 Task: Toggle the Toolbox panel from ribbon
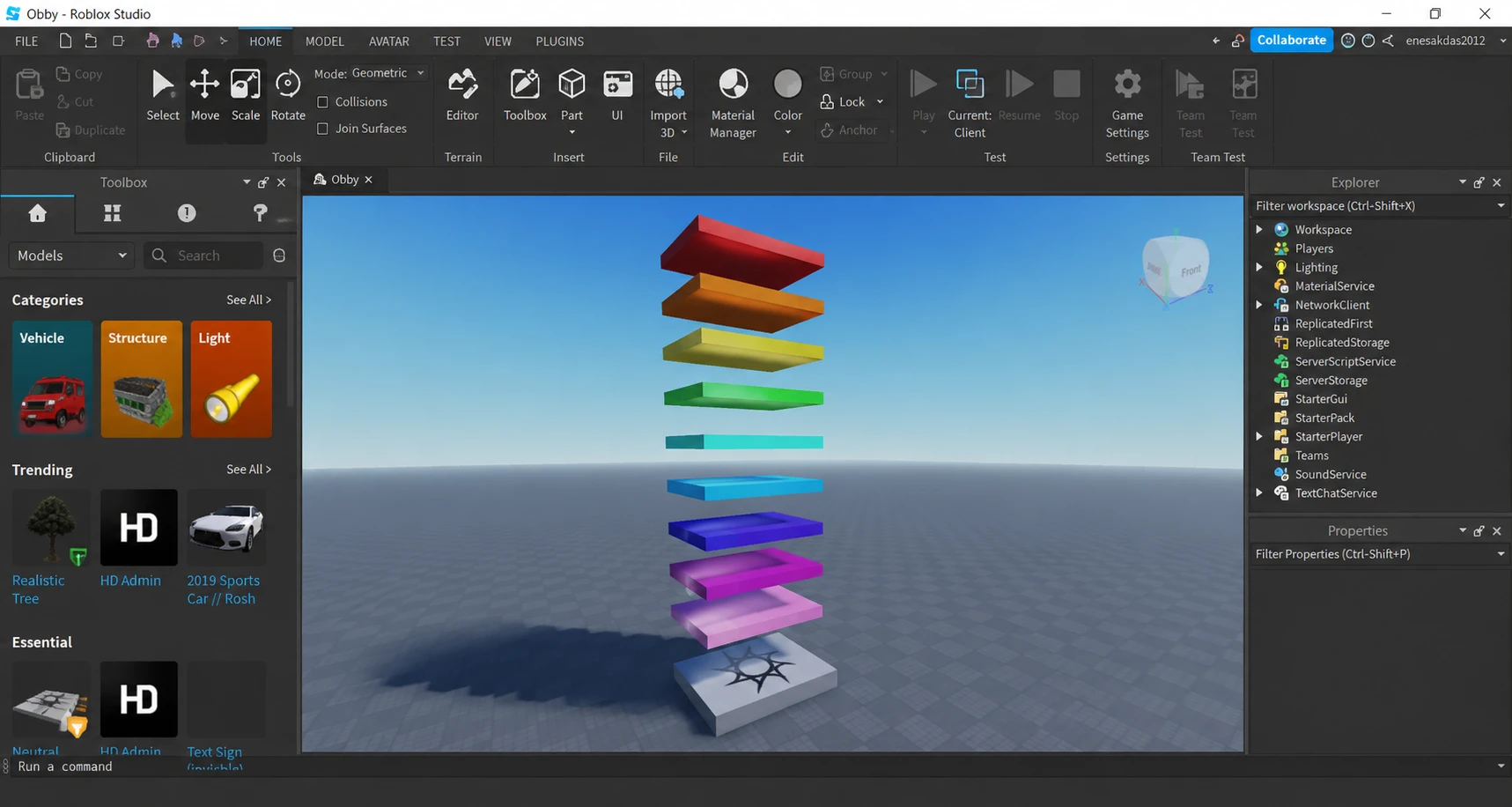pyautogui.click(x=525, y=95)
